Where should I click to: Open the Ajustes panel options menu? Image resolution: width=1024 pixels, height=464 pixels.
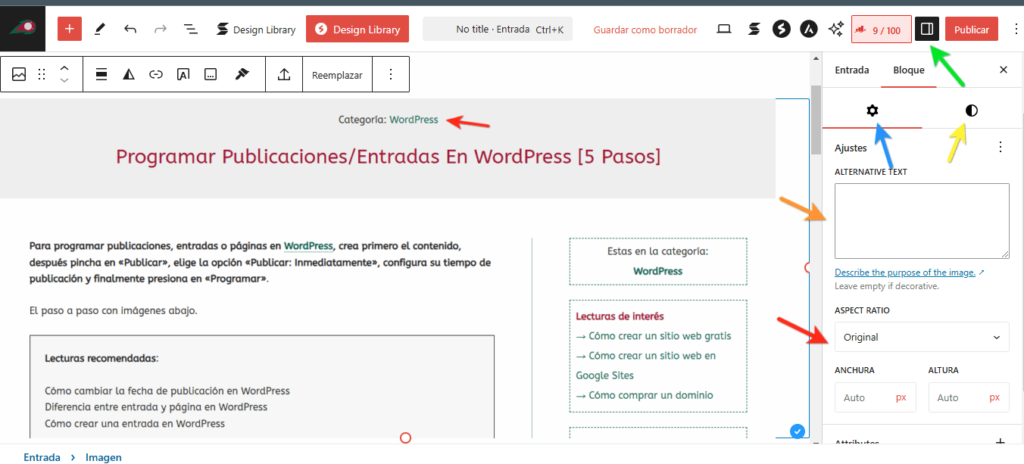(1000, 147)
